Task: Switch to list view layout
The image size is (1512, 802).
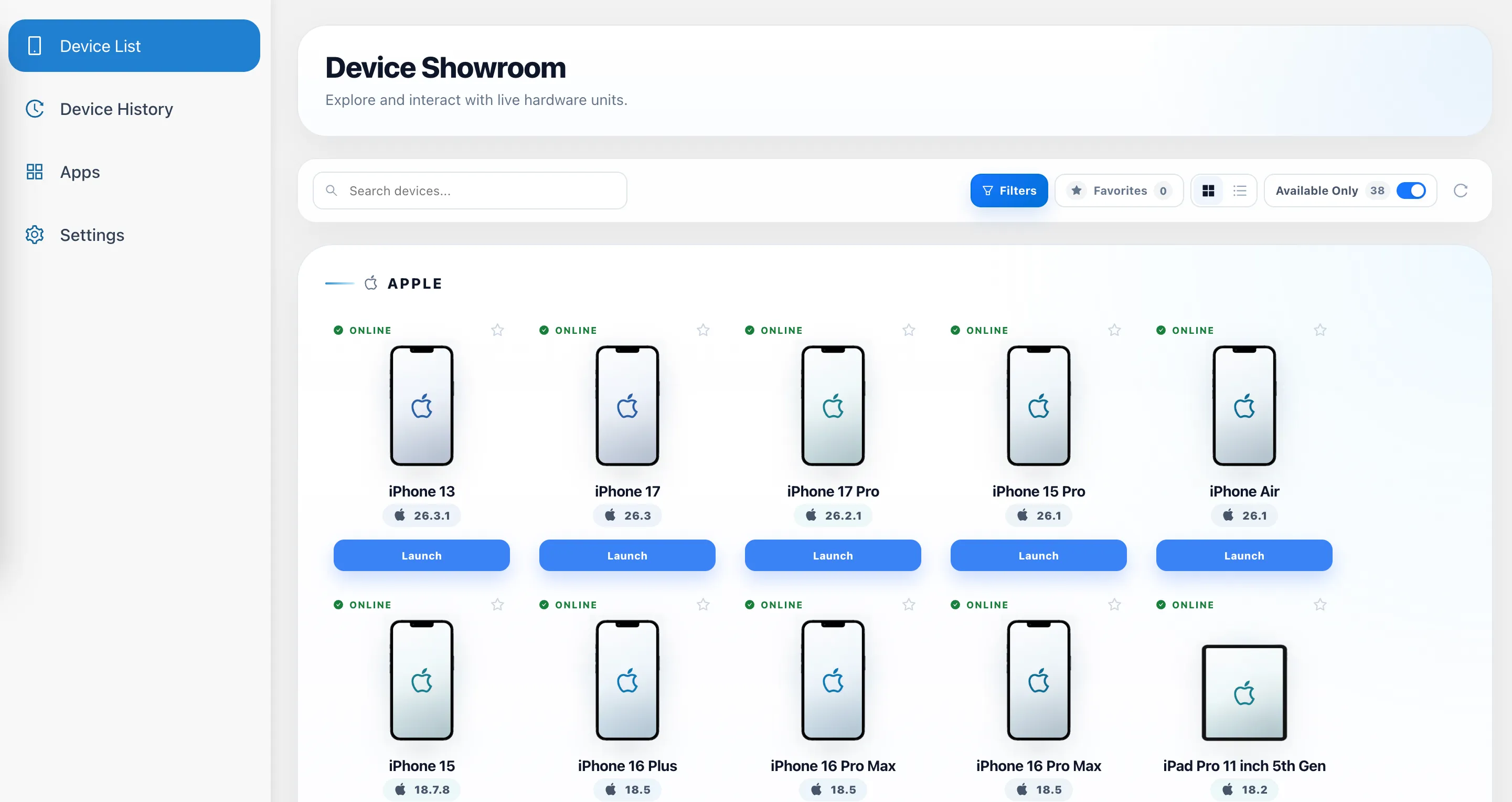Action: coord(1240,191)
